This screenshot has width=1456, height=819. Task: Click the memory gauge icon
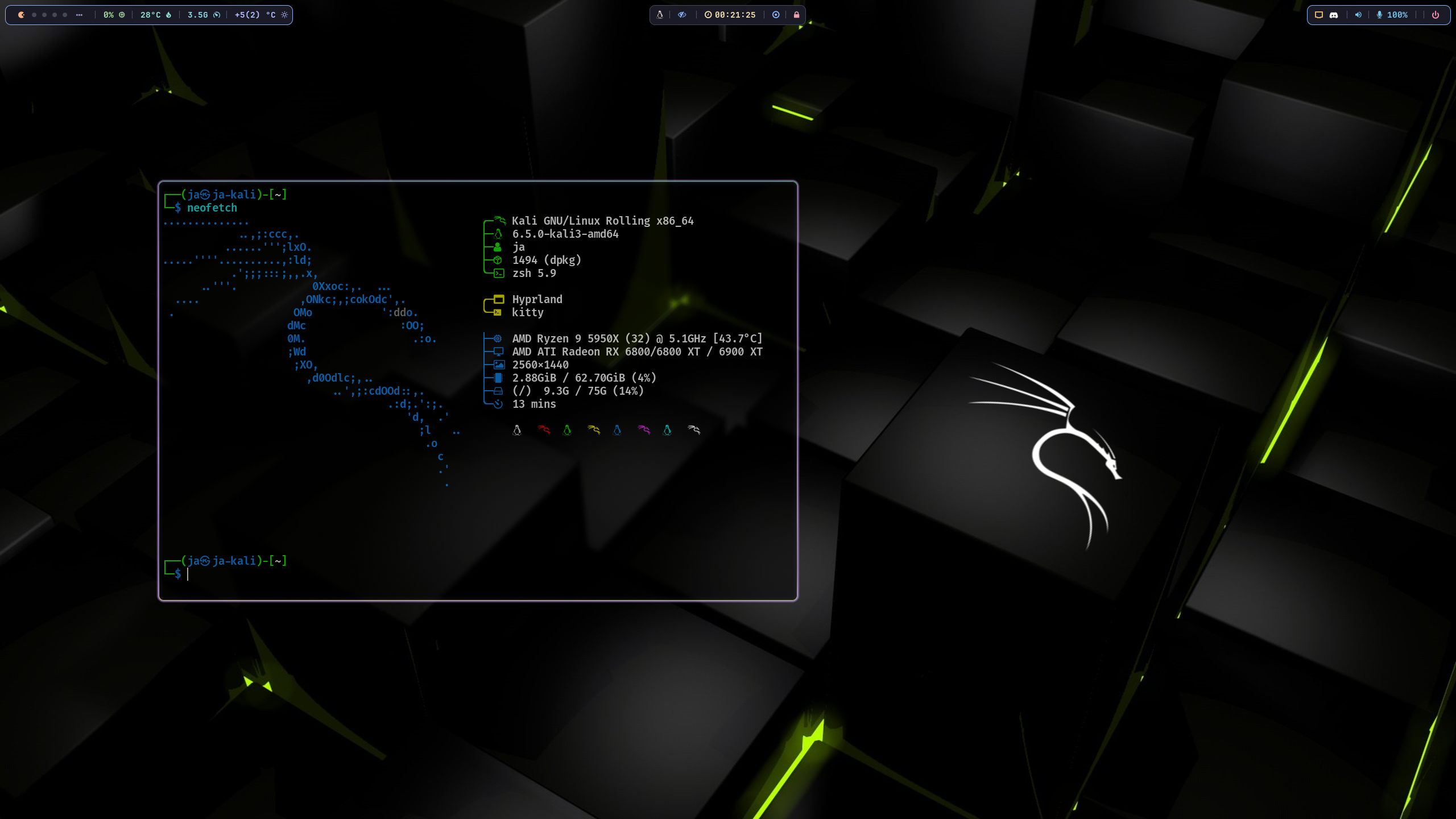click(x=217, y=15)
